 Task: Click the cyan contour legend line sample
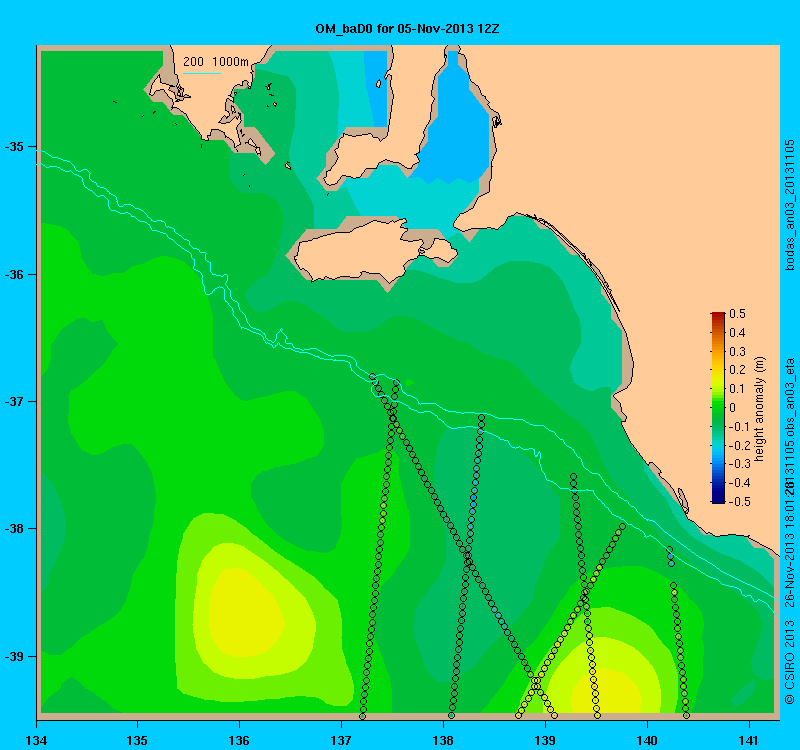point(202,73)
